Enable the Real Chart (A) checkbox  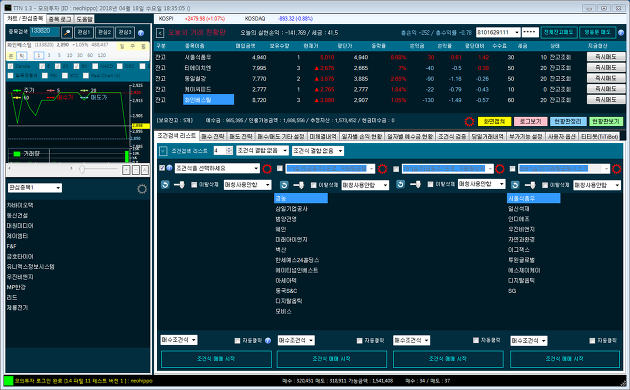[x=86, y=75]
